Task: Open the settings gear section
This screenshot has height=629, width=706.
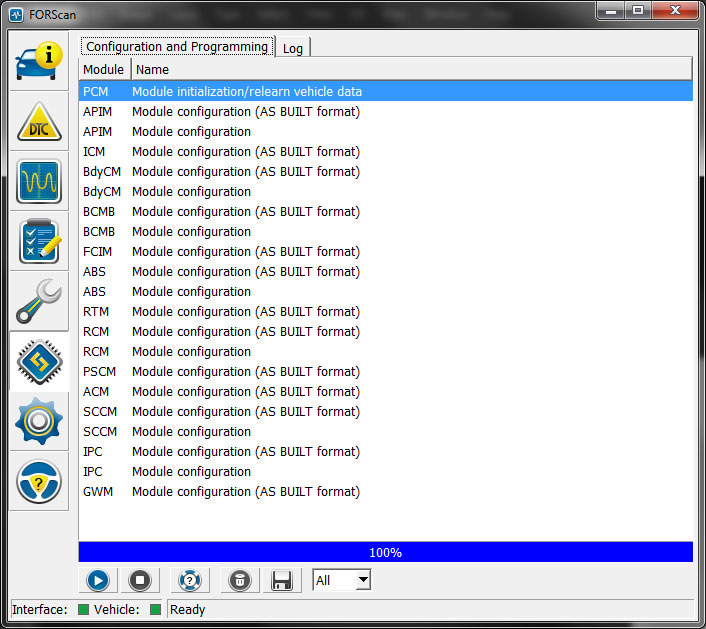Action: click(39, 421)
